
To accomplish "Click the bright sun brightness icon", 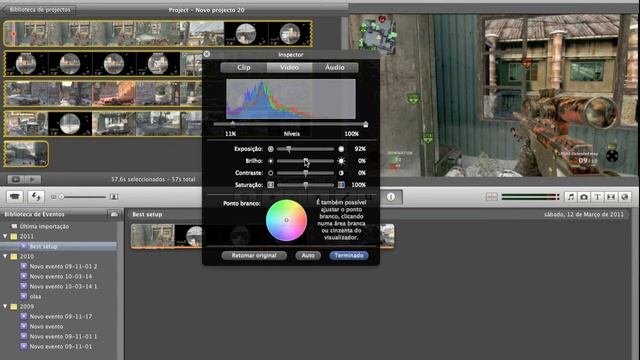I will (341, 161).
